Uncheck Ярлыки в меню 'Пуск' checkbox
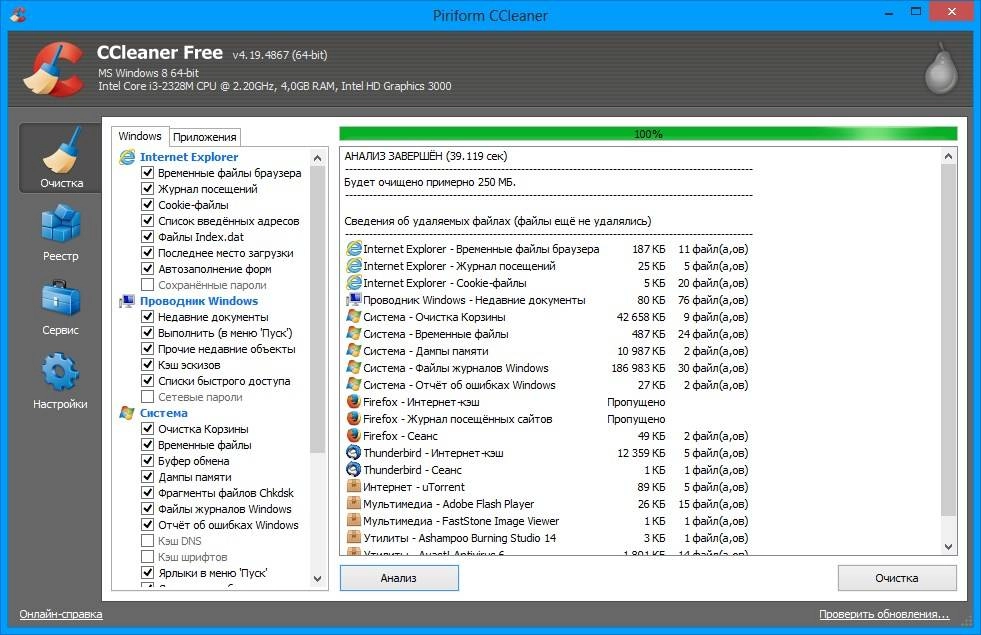 click(x=148, y=572)
